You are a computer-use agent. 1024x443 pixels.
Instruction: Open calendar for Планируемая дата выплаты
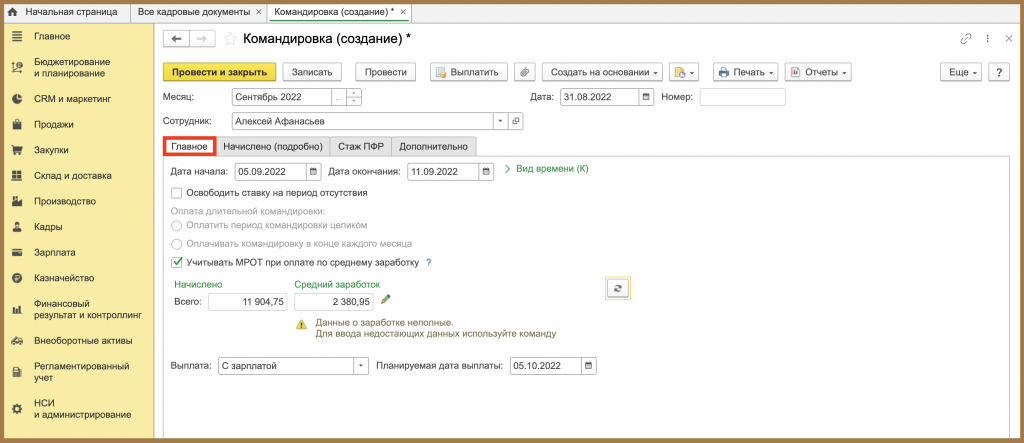pos(588,366)
